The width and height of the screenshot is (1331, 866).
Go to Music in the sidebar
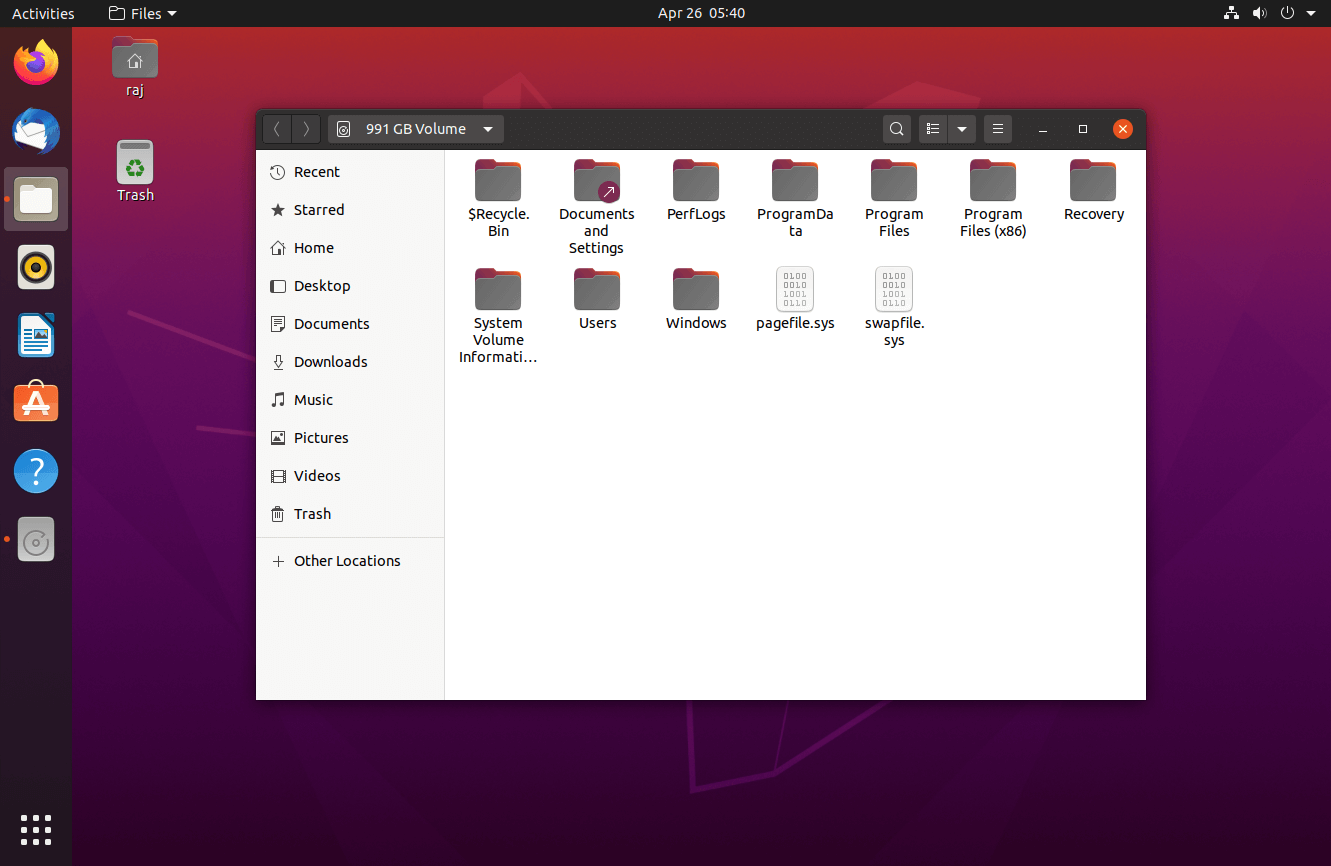click(x=350, y=400)
